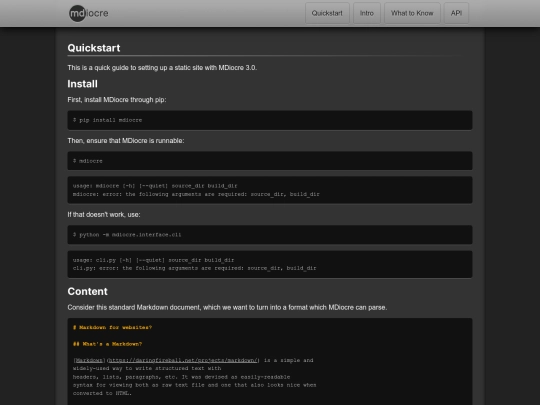Click the '[Markdown]' link text in code

click(x=89, y=360)
